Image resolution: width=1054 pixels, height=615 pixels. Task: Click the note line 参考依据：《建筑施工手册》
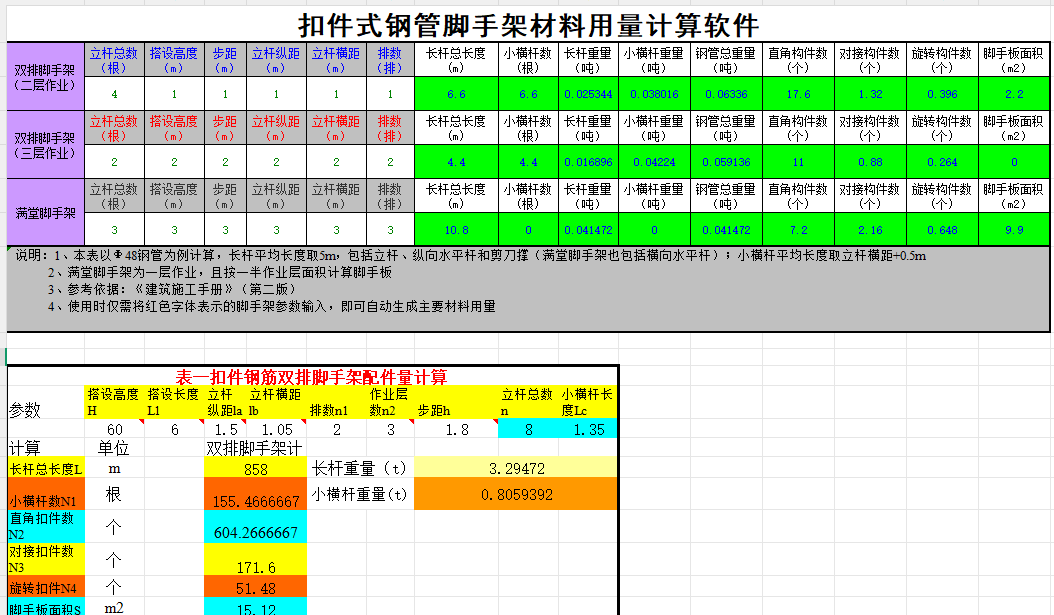tap(171, 289)
